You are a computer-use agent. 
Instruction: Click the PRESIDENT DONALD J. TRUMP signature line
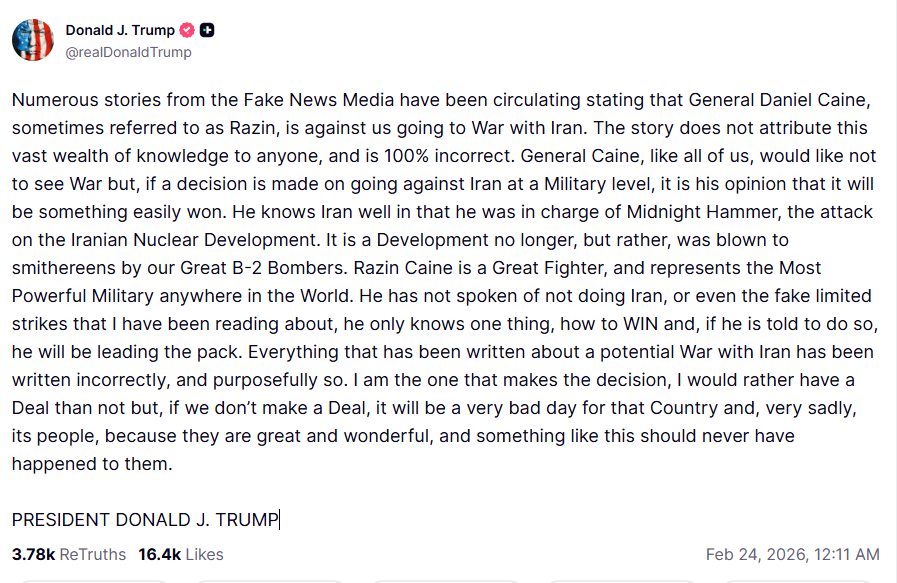point(145,520)
